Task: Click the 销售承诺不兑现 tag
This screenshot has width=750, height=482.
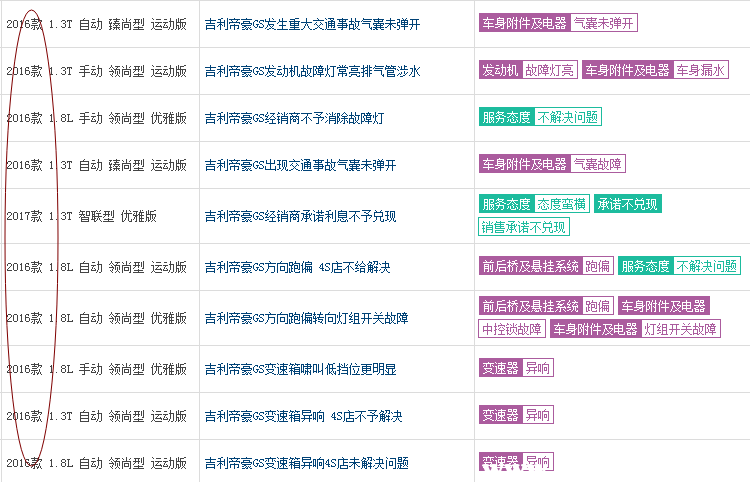Action: click(524, 227)
